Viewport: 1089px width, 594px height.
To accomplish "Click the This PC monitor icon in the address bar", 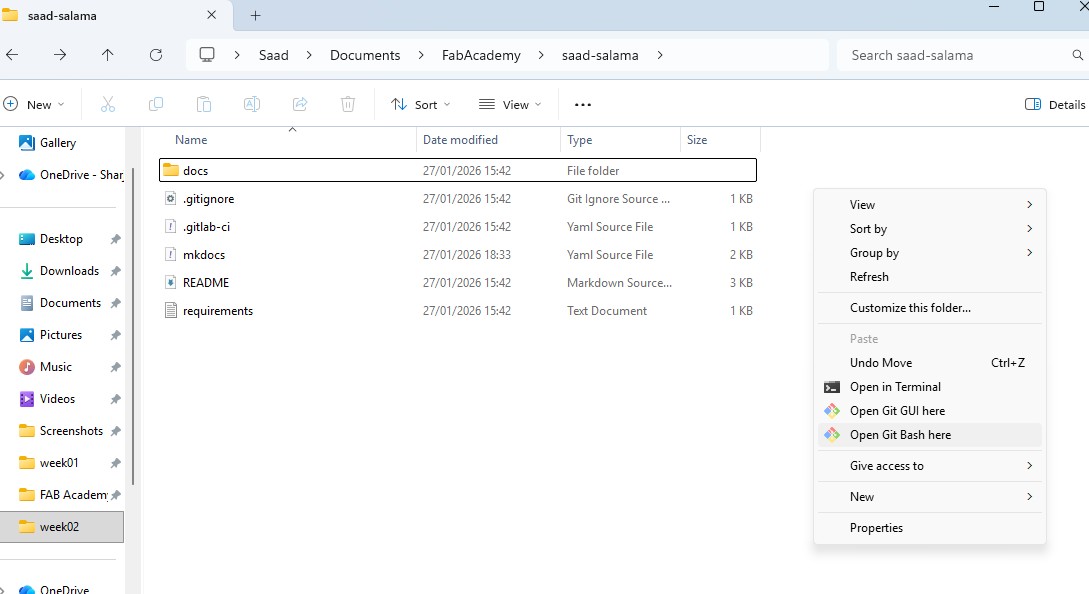I will 207,55.
